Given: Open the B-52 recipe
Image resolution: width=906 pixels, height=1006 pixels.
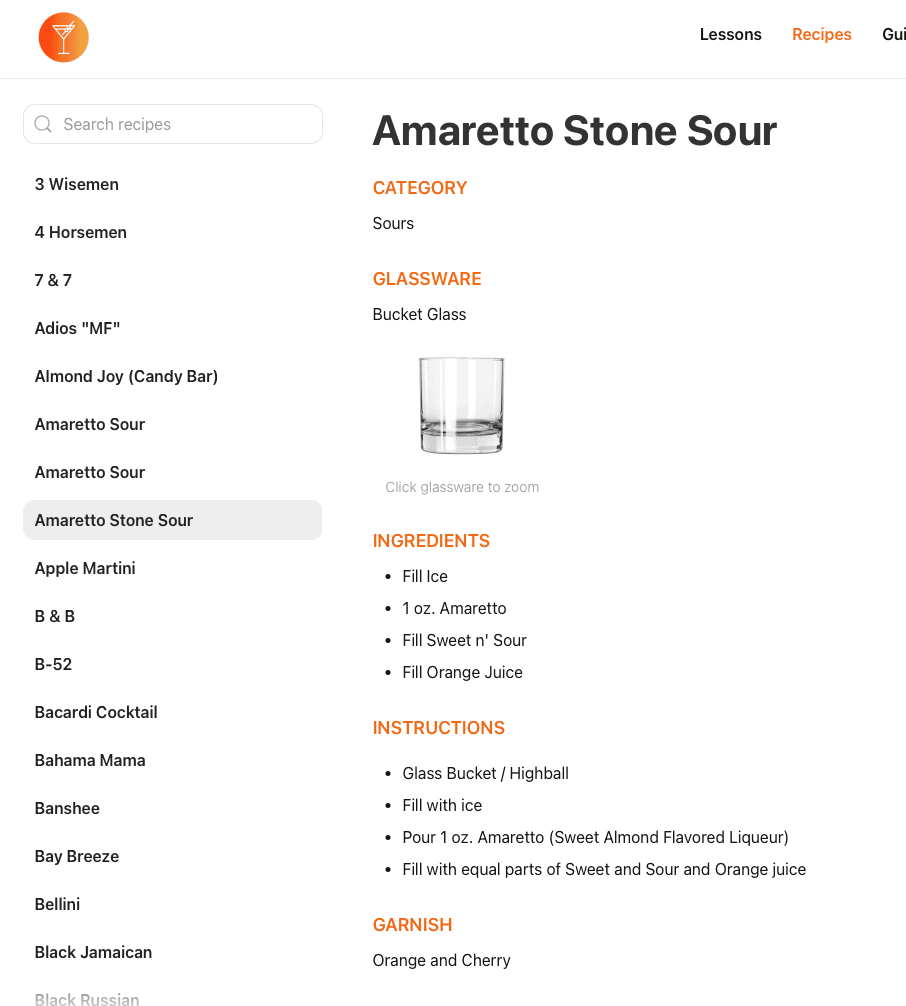Looking at the screenshot, I should (x=53, y=664).
